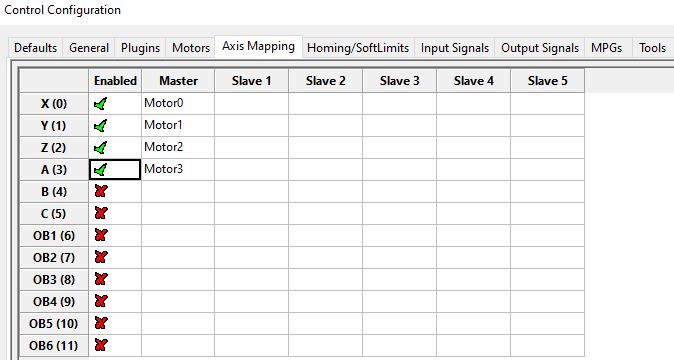Enable the C (5) axis red X
Screen dimensions: 674x360
101,213
